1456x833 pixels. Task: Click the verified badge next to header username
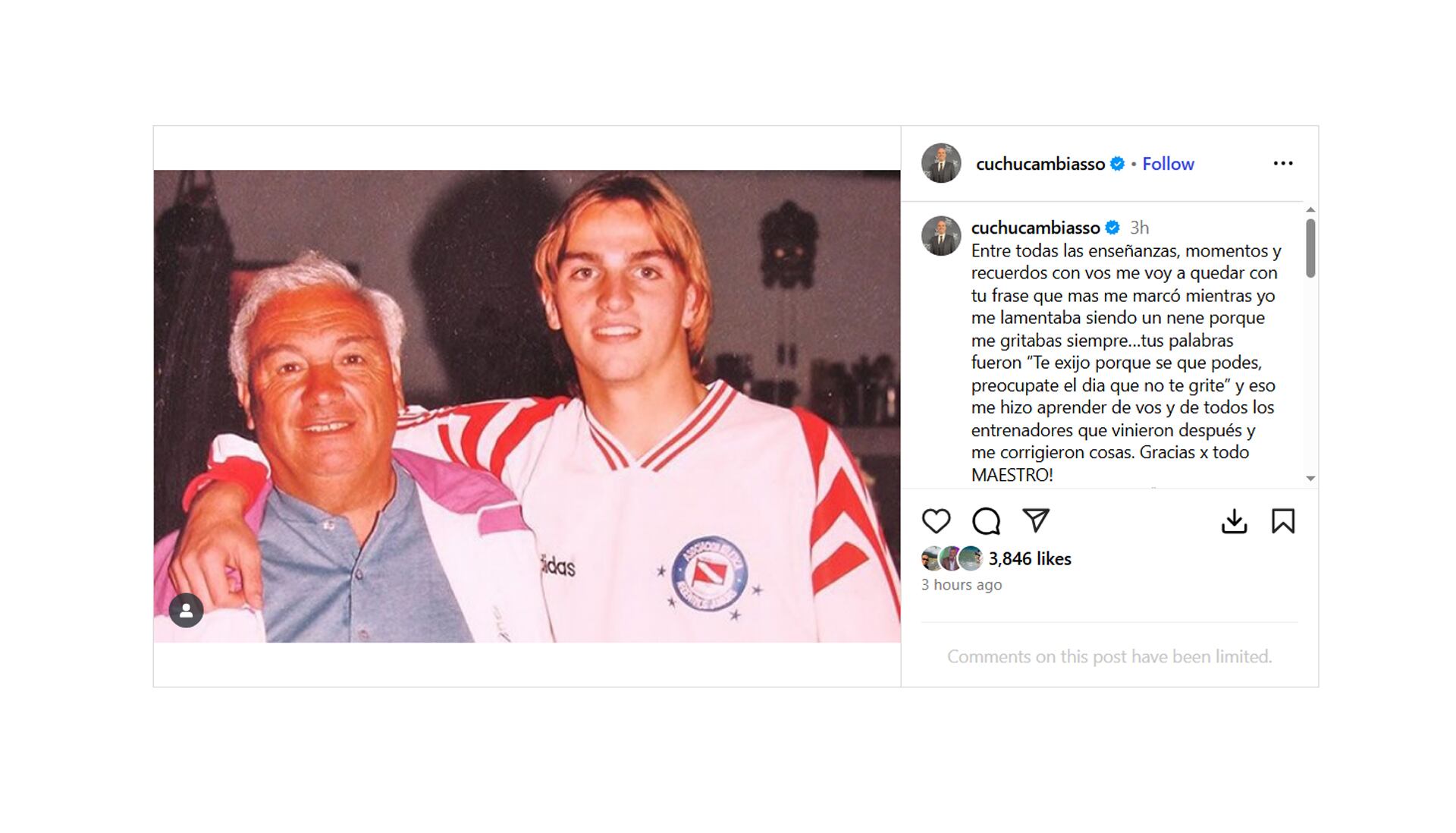1117,164
